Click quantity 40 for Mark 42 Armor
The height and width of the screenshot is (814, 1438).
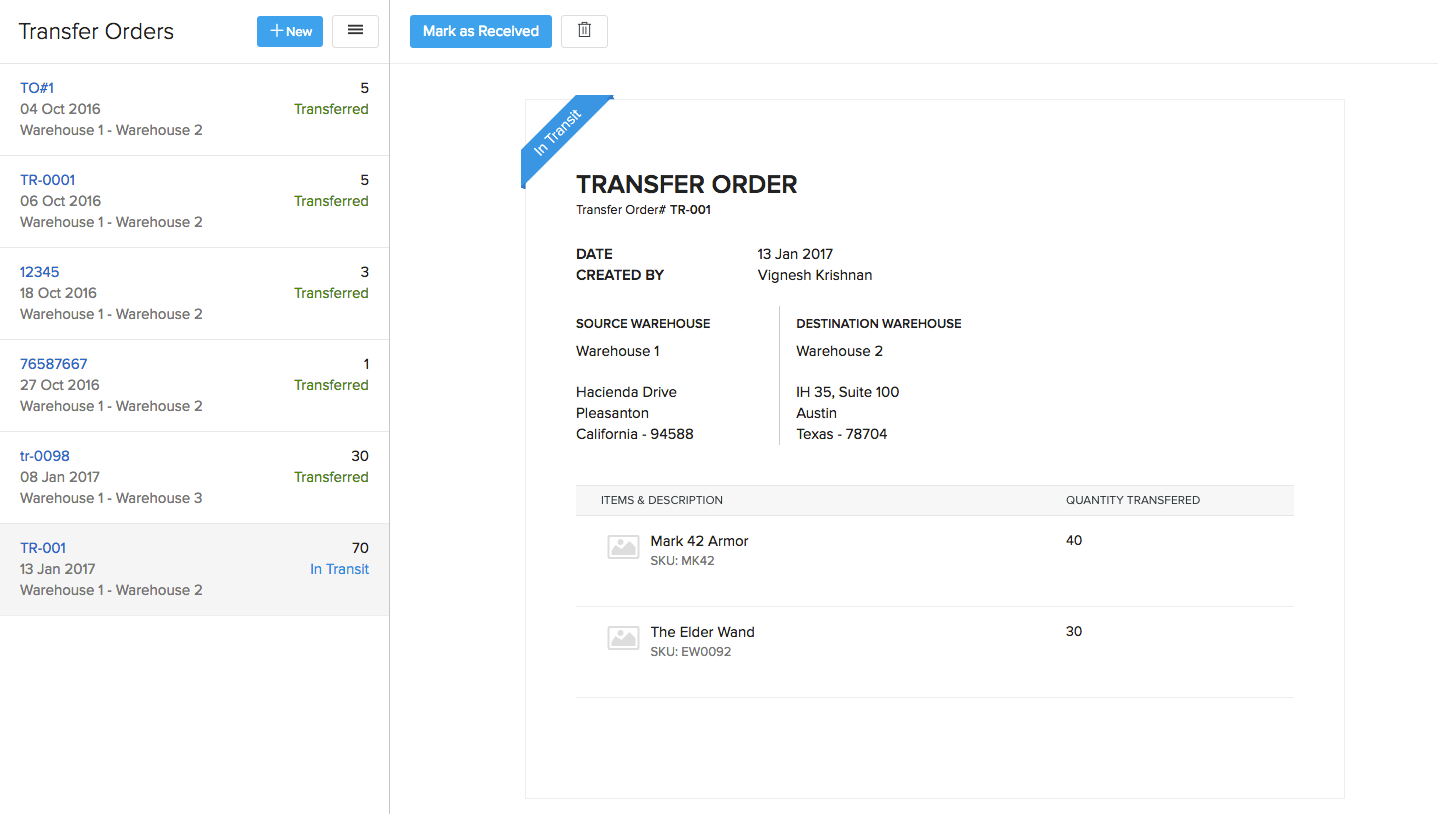click(x=1074, y=540)
